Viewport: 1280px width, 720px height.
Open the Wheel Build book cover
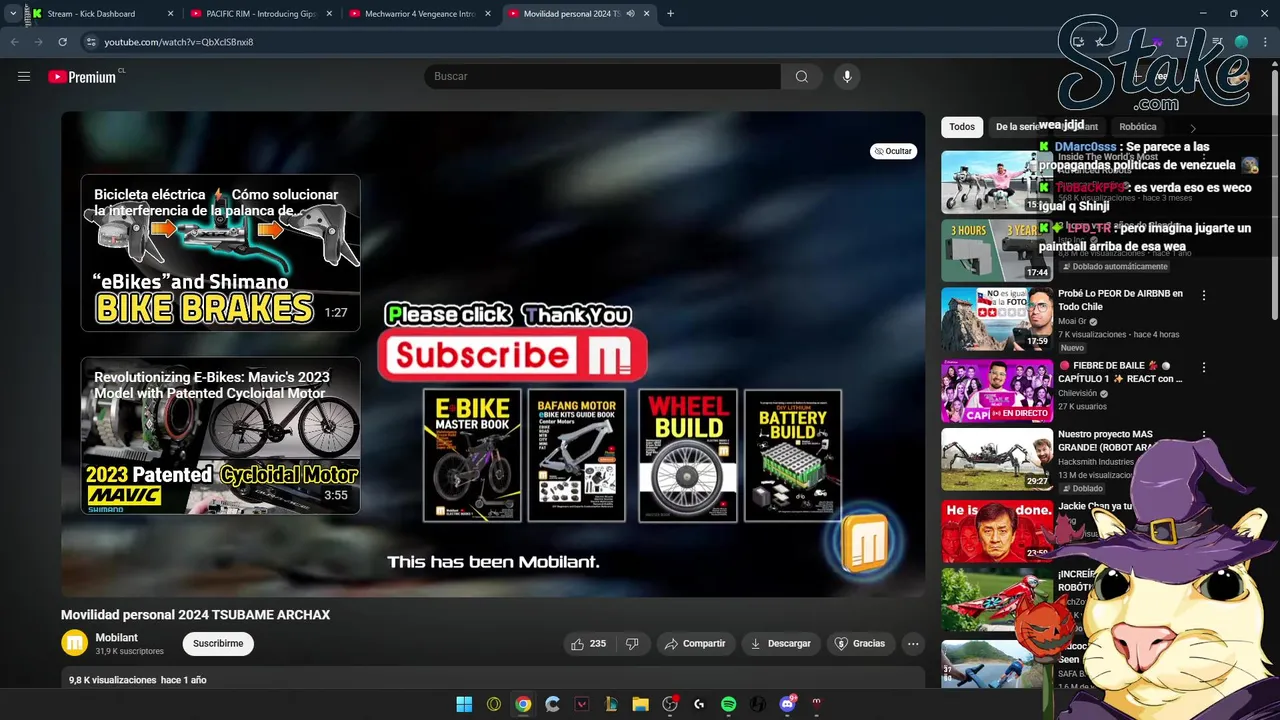(x=688, y=455)
